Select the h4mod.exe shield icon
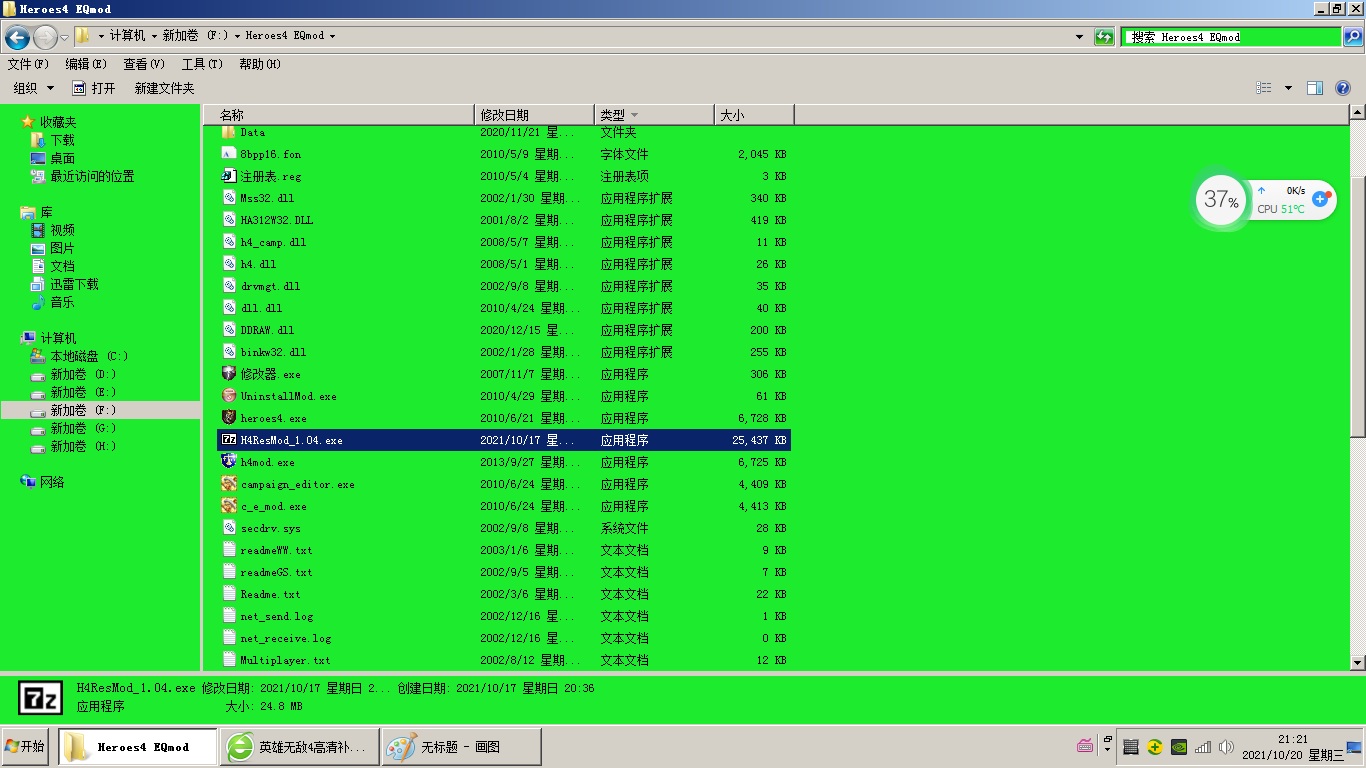This screenshot has width=1366, height=768. (x=229, y=462)
